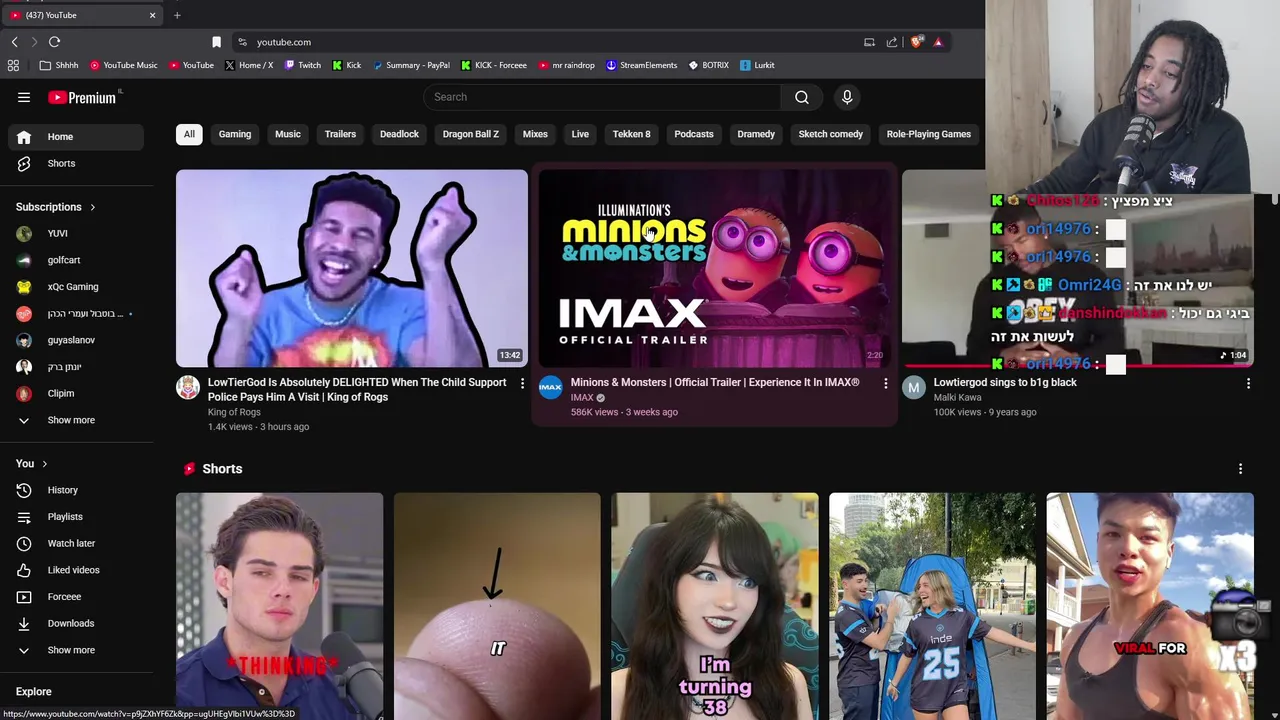Viewport: 1280px width, 720px height.
Task: Click King of Rogs channel avatar
Action: coord(188,387)
